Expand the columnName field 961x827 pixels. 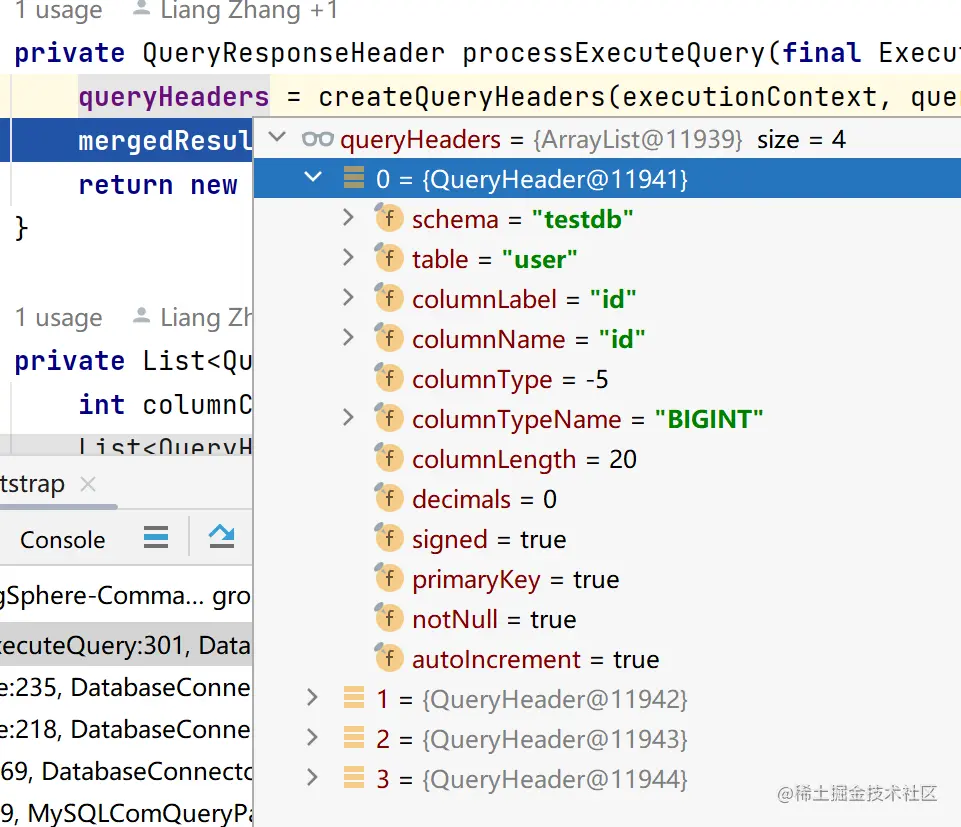coord(348,338)
